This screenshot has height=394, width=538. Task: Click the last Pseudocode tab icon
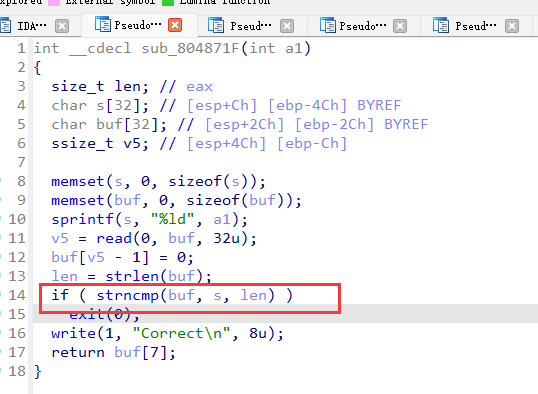tap(441, 26)
